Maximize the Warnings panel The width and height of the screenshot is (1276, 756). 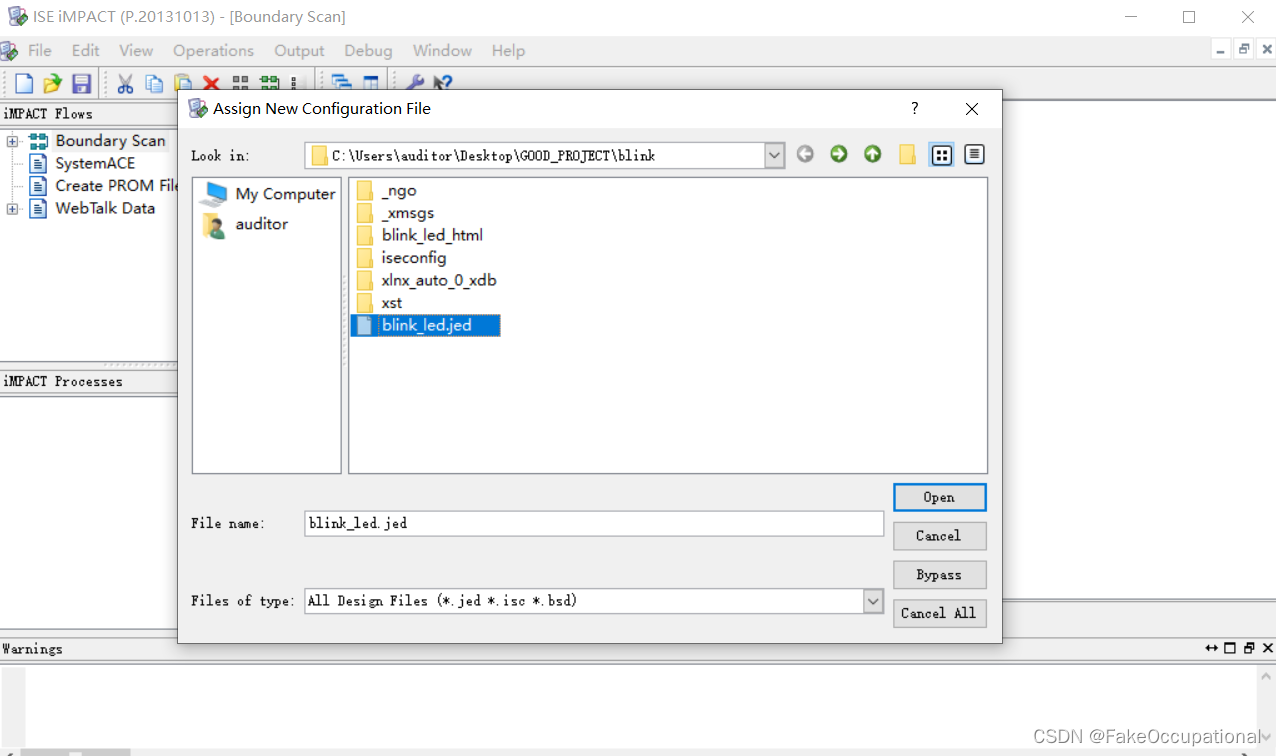click(1230, 648)
